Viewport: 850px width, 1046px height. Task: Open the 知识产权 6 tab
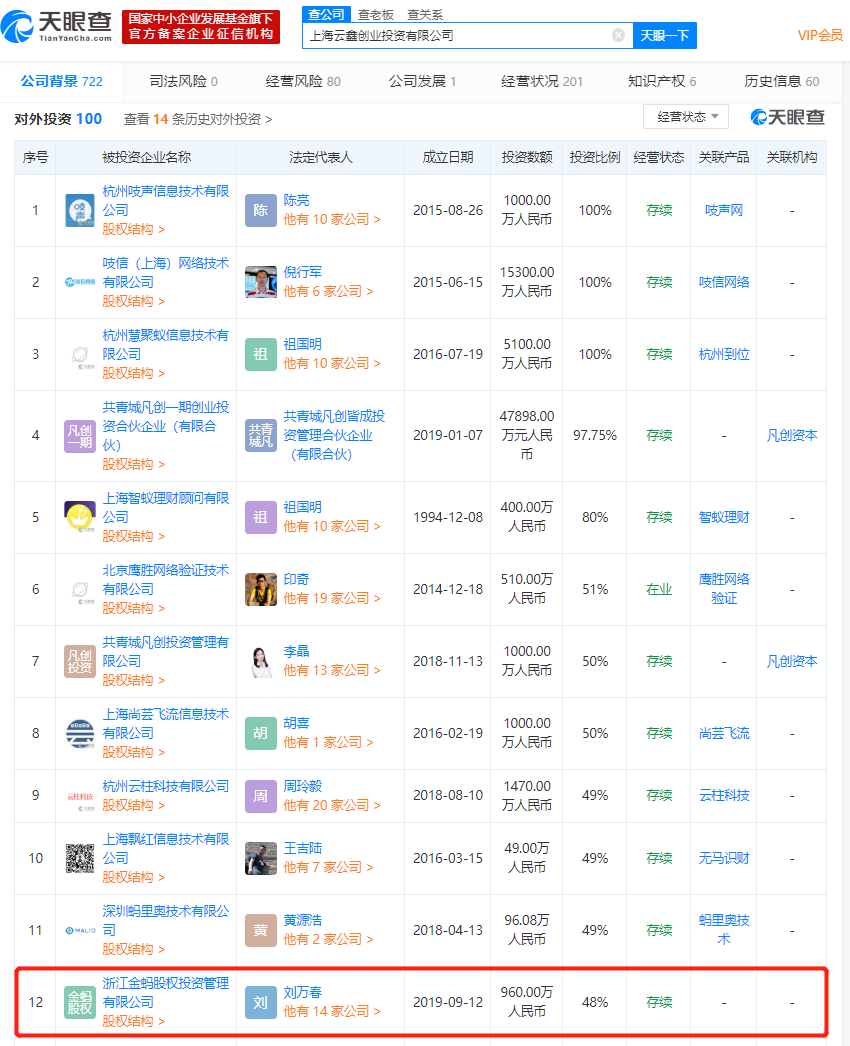(x=662, y=81)
